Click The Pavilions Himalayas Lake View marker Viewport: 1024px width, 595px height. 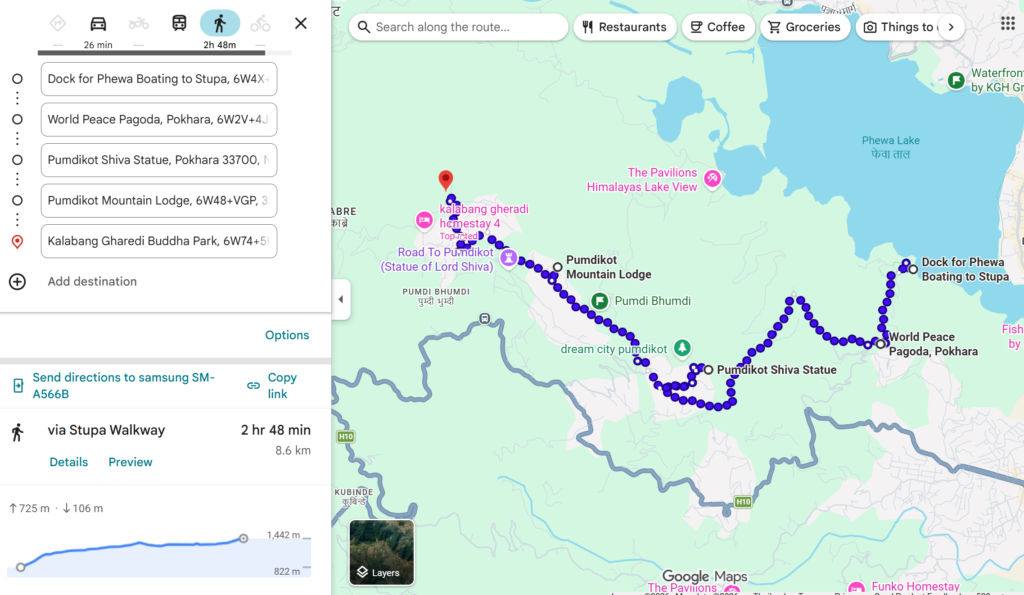click(712, 178)
